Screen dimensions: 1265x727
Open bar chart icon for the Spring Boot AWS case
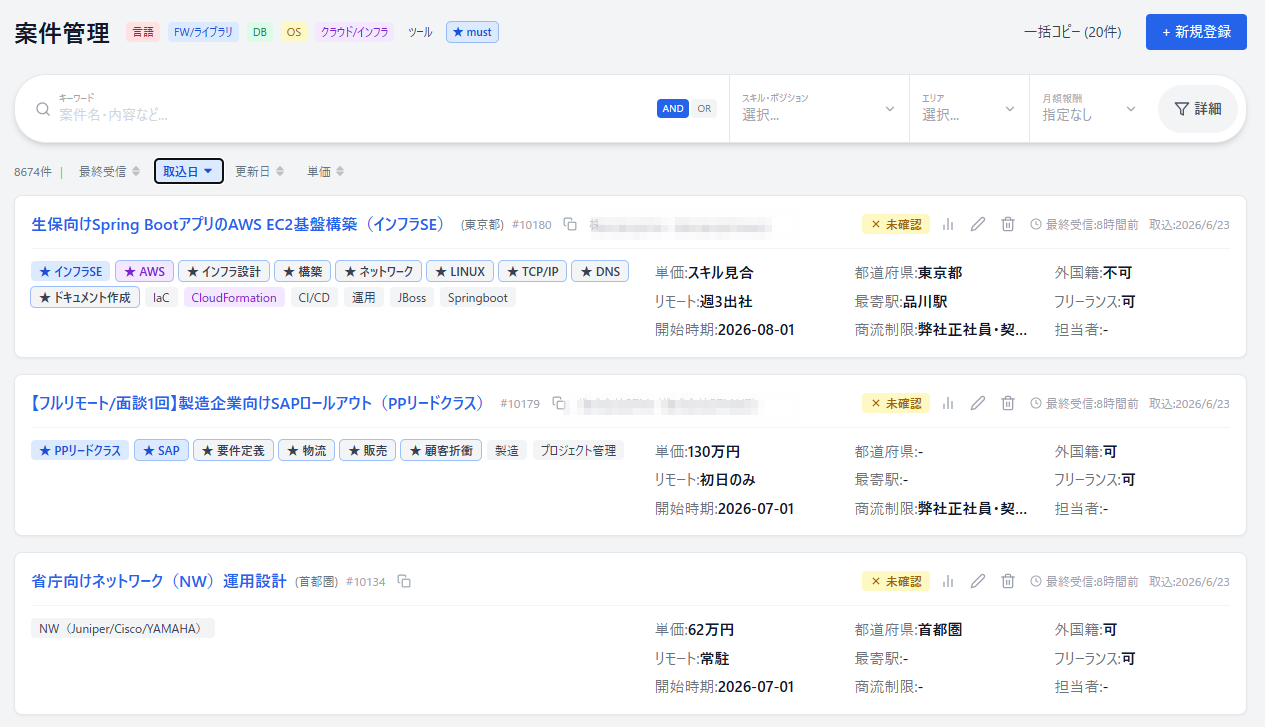(x=949, y=224)
